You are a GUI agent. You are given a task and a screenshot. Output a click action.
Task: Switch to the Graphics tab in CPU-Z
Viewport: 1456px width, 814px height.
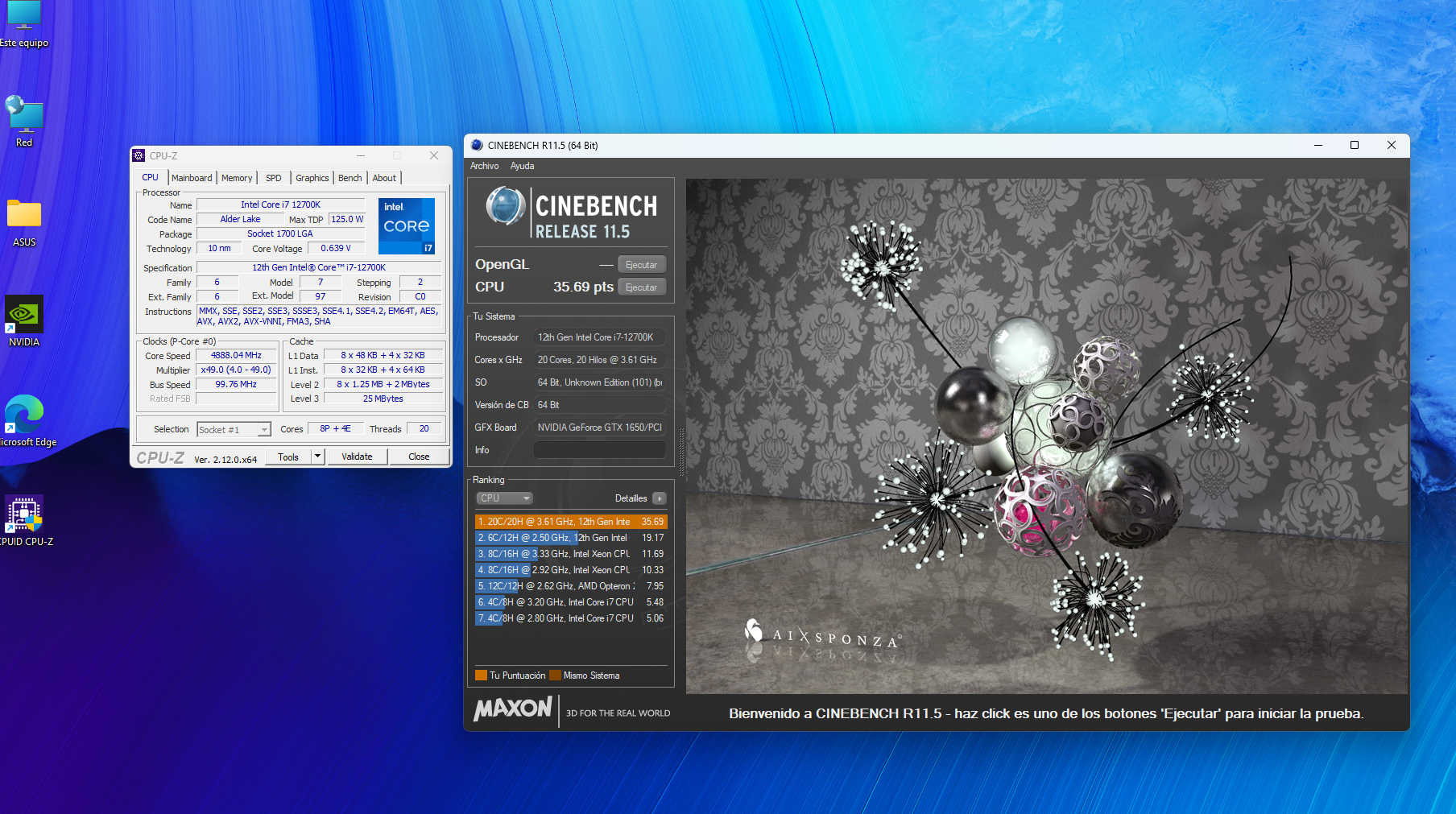(312, 178)
